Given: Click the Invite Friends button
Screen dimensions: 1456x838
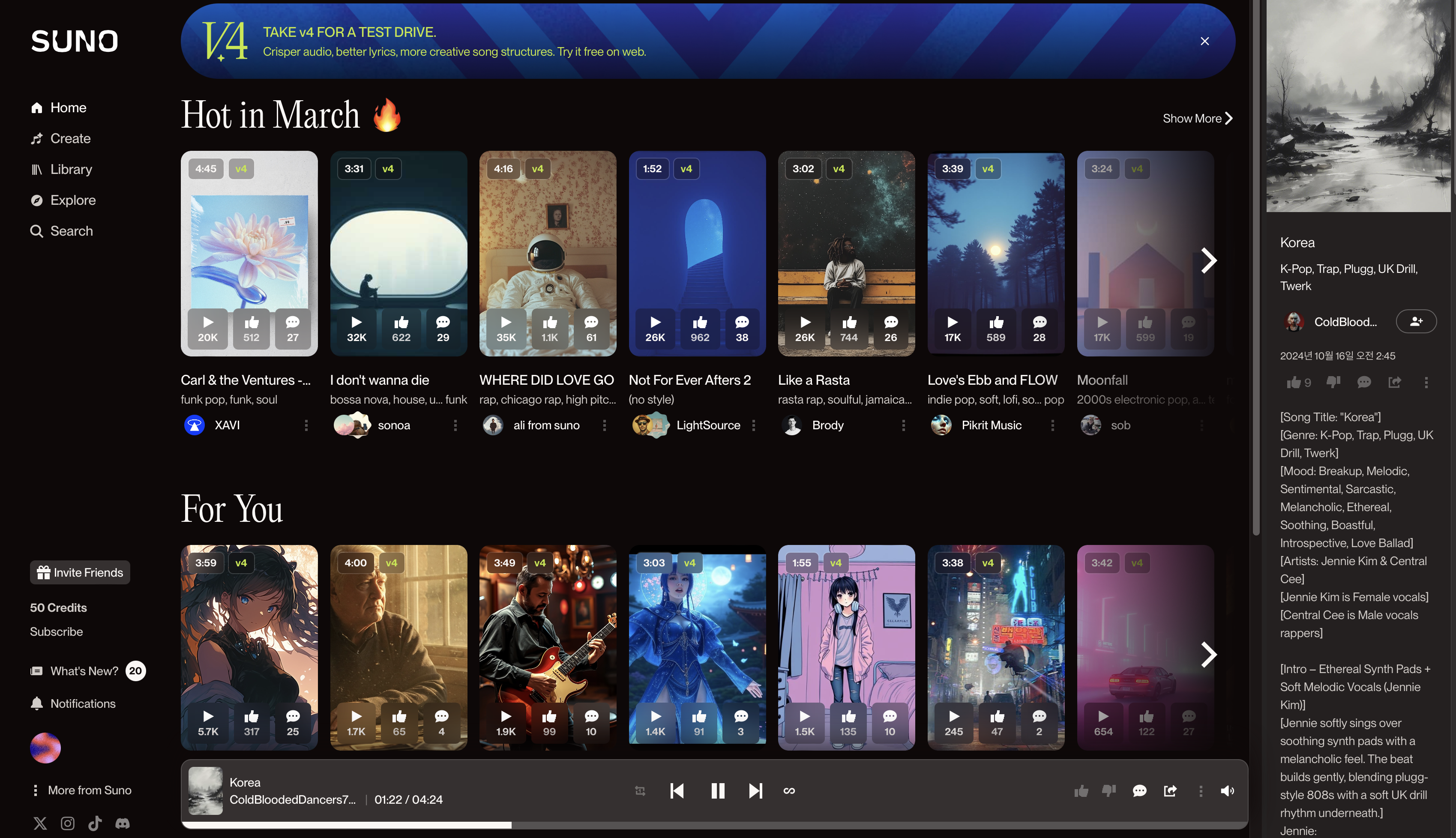Looking at the screenshot, I should pyautogui.click(x=80, y=572).
